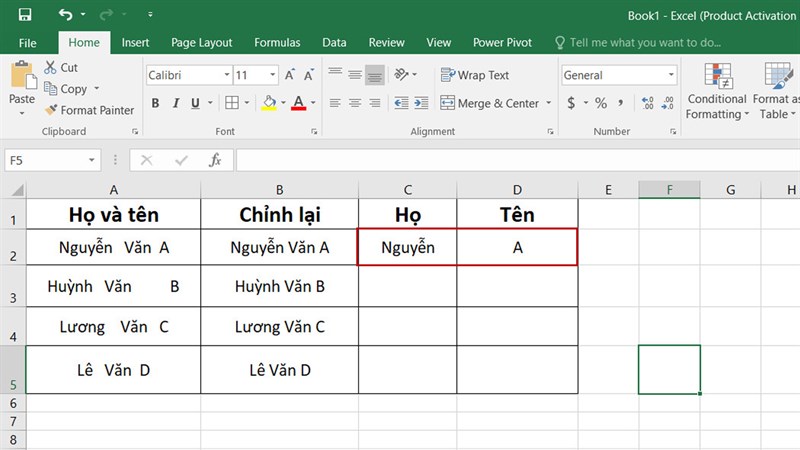Viewport: 800px width, 450px height.
Task: Switch to the Page Layout tab
Action: pyautogui.click(x=202, y=43)
